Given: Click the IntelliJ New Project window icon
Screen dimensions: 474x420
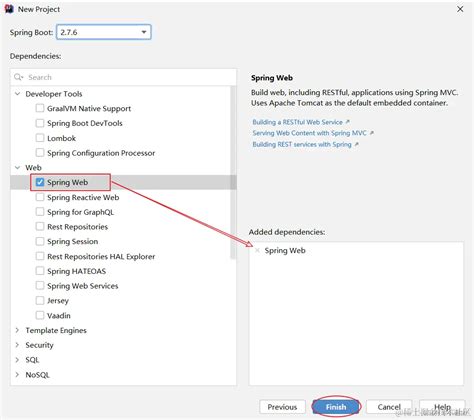Looking at the screenshot, I should click(x=9, y=9).
